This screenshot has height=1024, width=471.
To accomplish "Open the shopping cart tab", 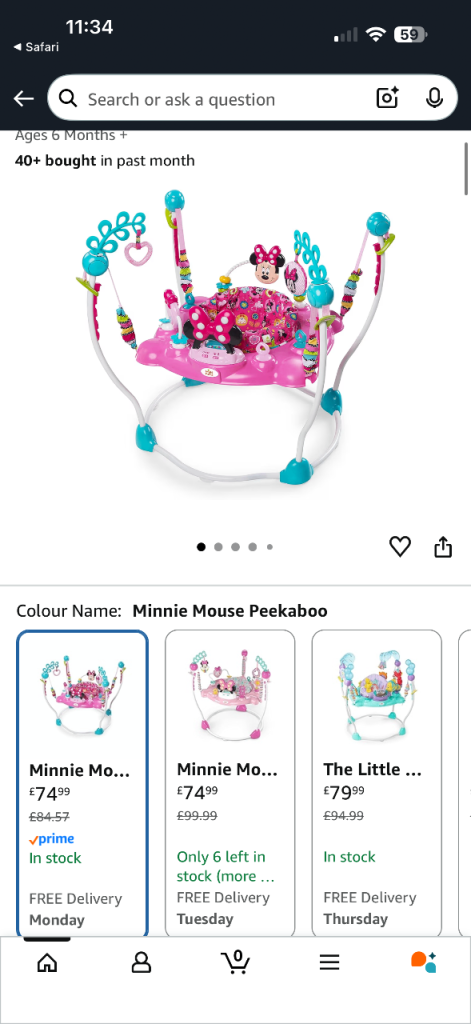I will [235, 961].
